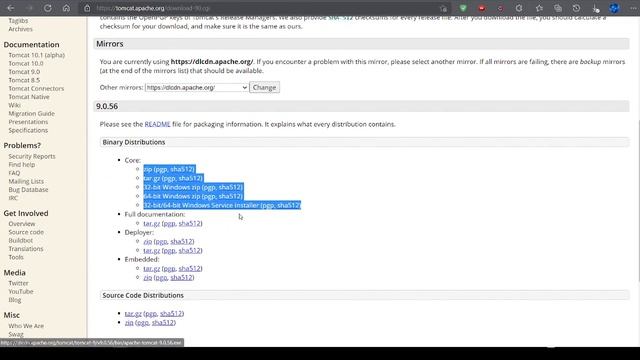The width and height of the screenshot is (640, 360).
Task: Download 32-bit/64-bit Windows Service Installer
Action: point(201,205)
